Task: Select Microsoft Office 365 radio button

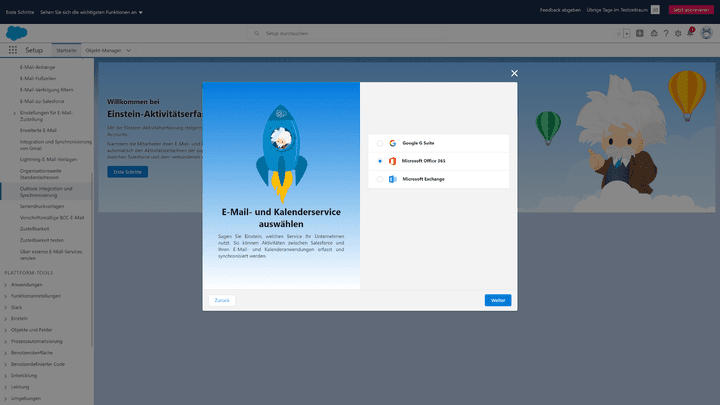Action: tap(380, 161)
